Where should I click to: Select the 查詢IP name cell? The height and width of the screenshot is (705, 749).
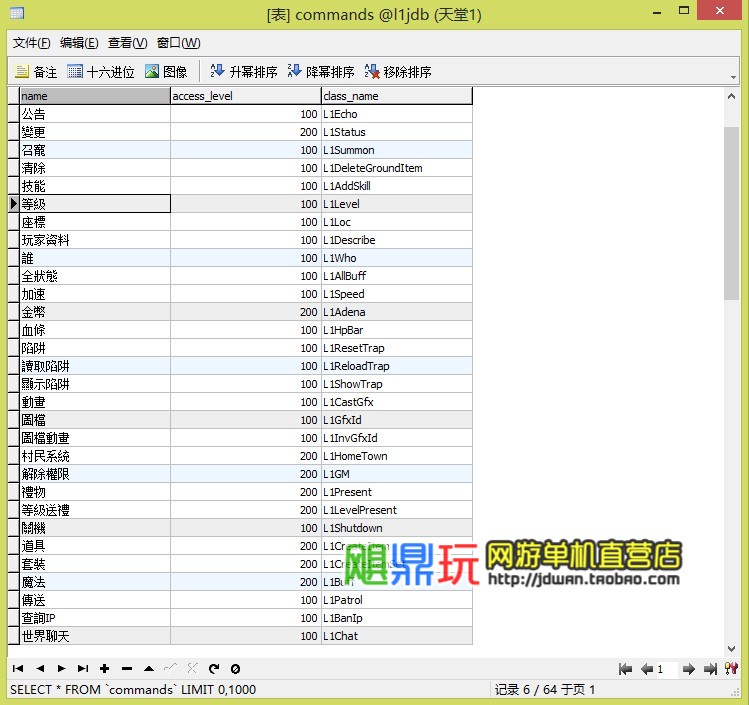pos(95,618)
